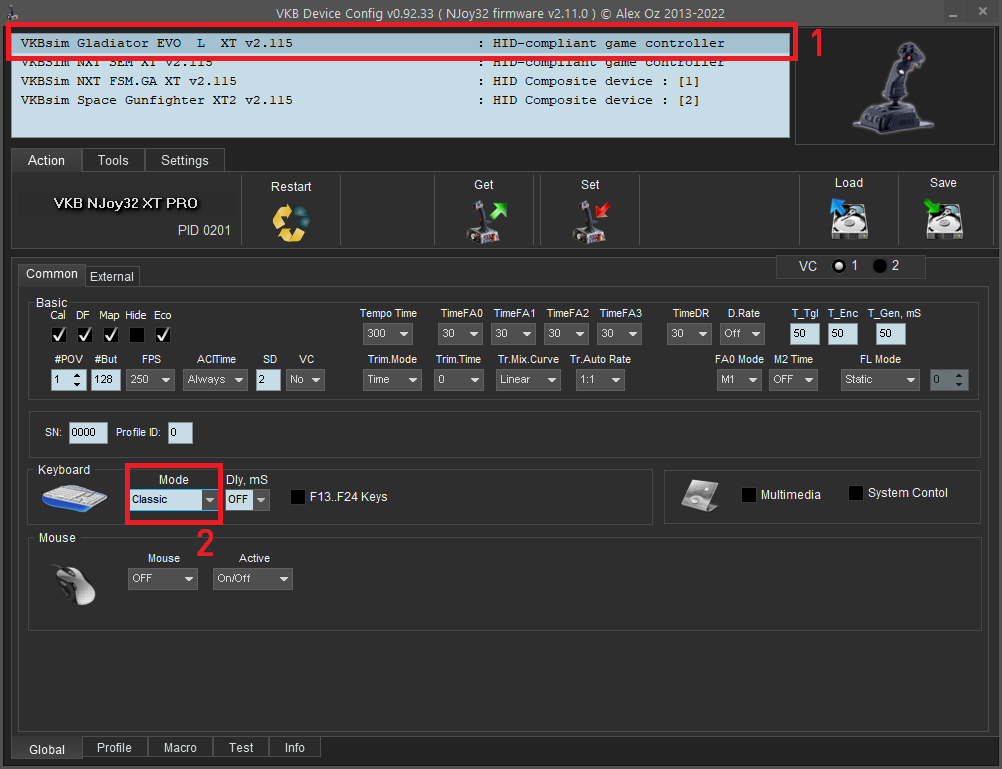Image resolution: width=1002 pixels, height=769 pixels.
Task: Click the T_Tgl input field
Action: click(x=805, y=334)
